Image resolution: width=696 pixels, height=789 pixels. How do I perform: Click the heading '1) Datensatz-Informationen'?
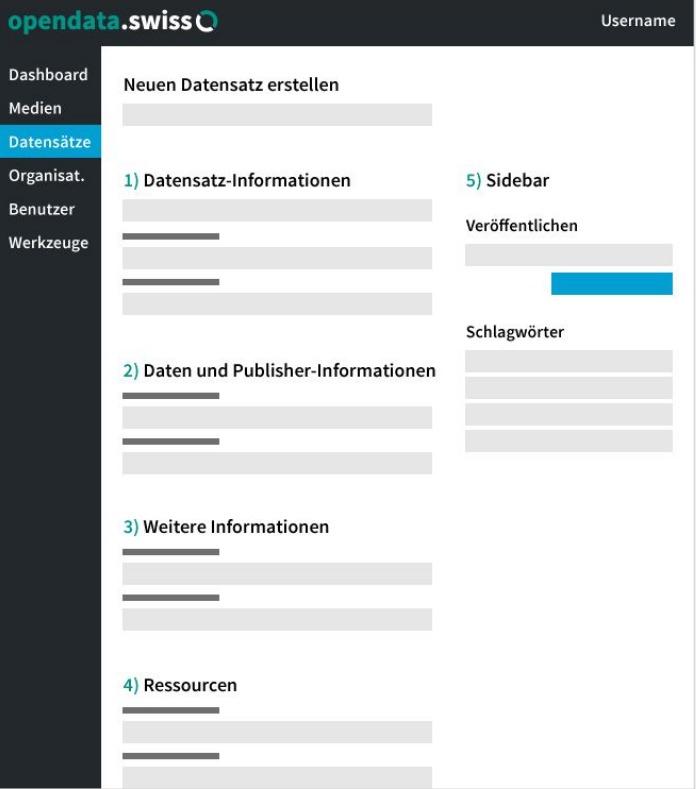tap(237, 180)
